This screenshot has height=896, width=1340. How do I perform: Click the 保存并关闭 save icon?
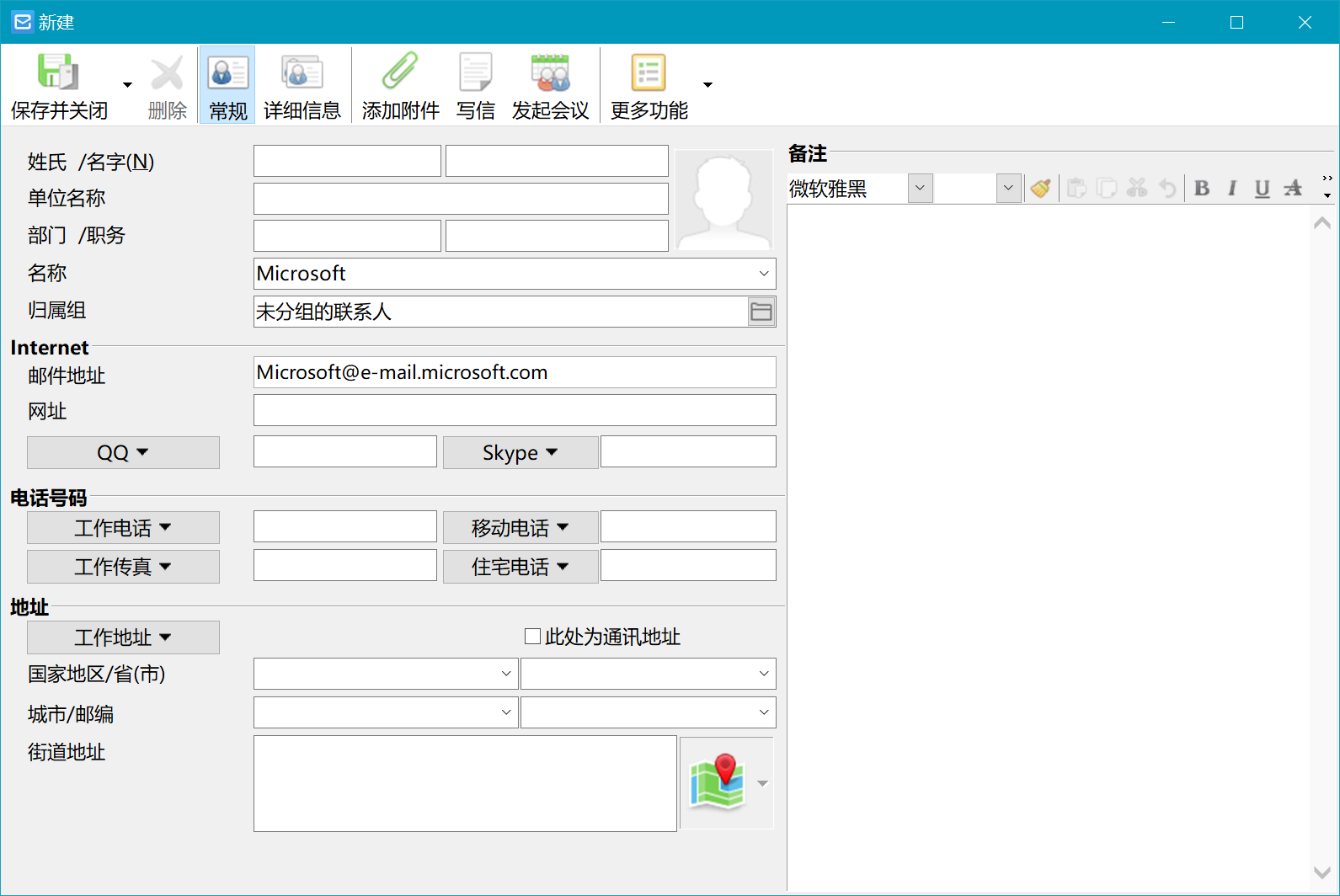click(x=58, y=72)
